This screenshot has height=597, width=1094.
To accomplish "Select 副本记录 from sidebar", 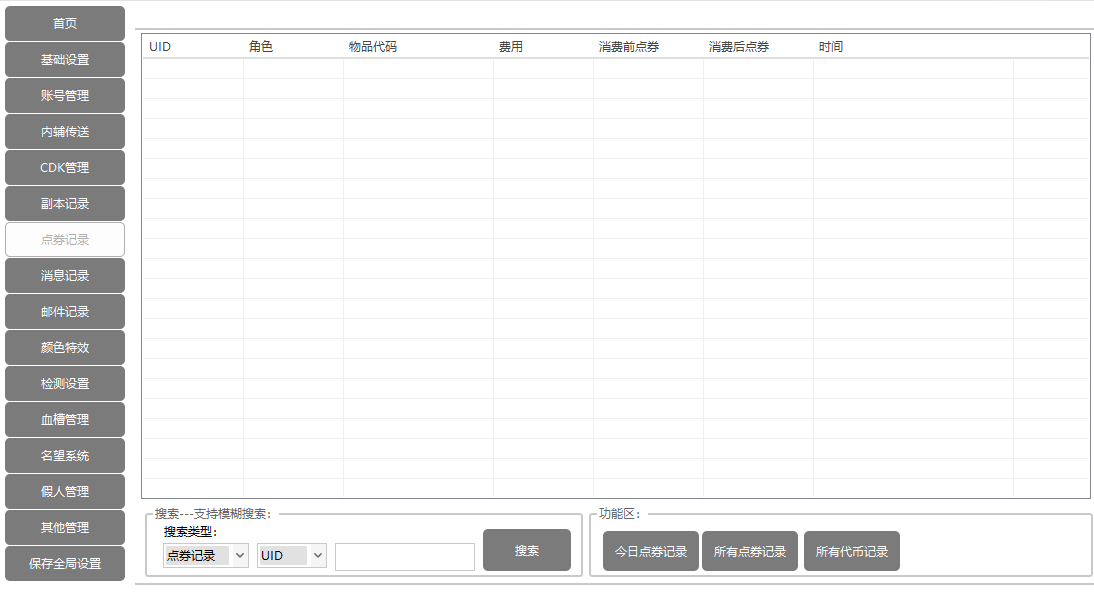I will 65,204.
